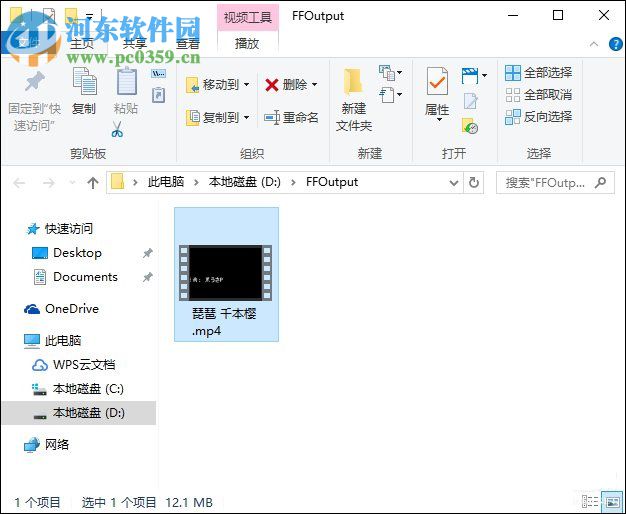Open the Properties (属性) checkmark icon
Image resolution: width=626 pixels, height=514 pixels.
[x=437, y=81]
